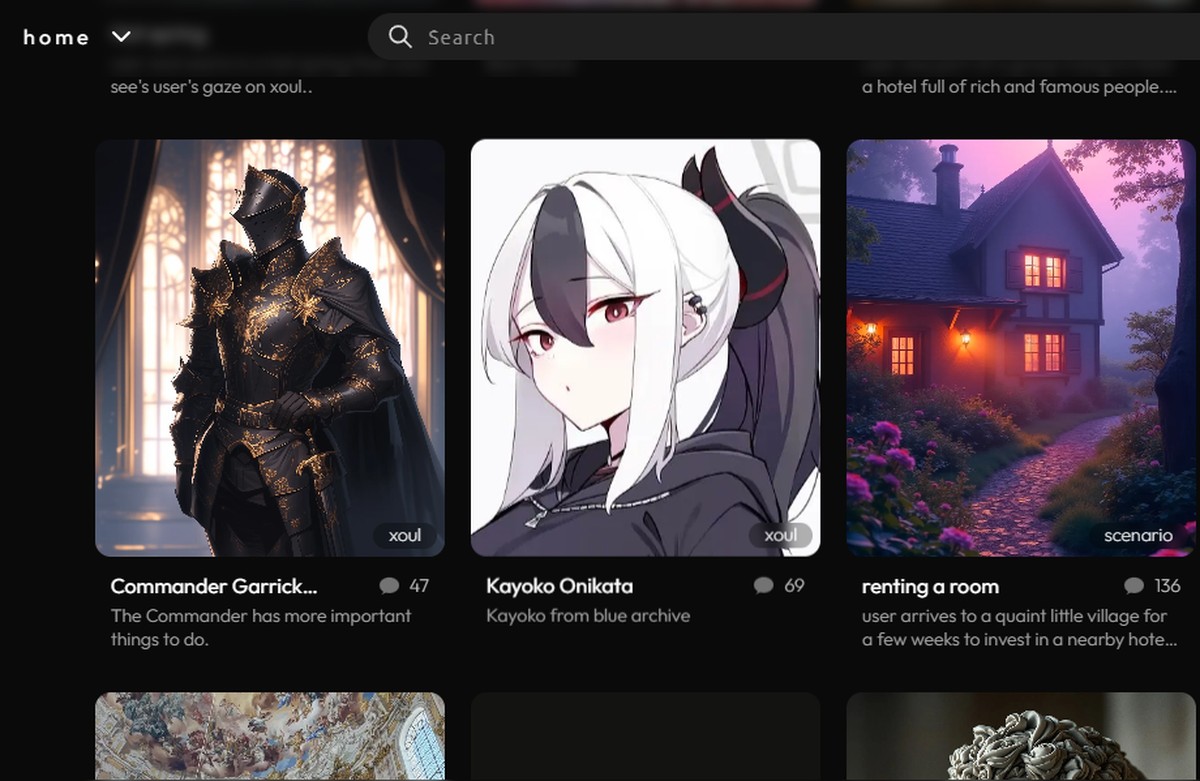Click the scenario badge on the cottage card
Screen dimensions: 1200x781
1138,535
